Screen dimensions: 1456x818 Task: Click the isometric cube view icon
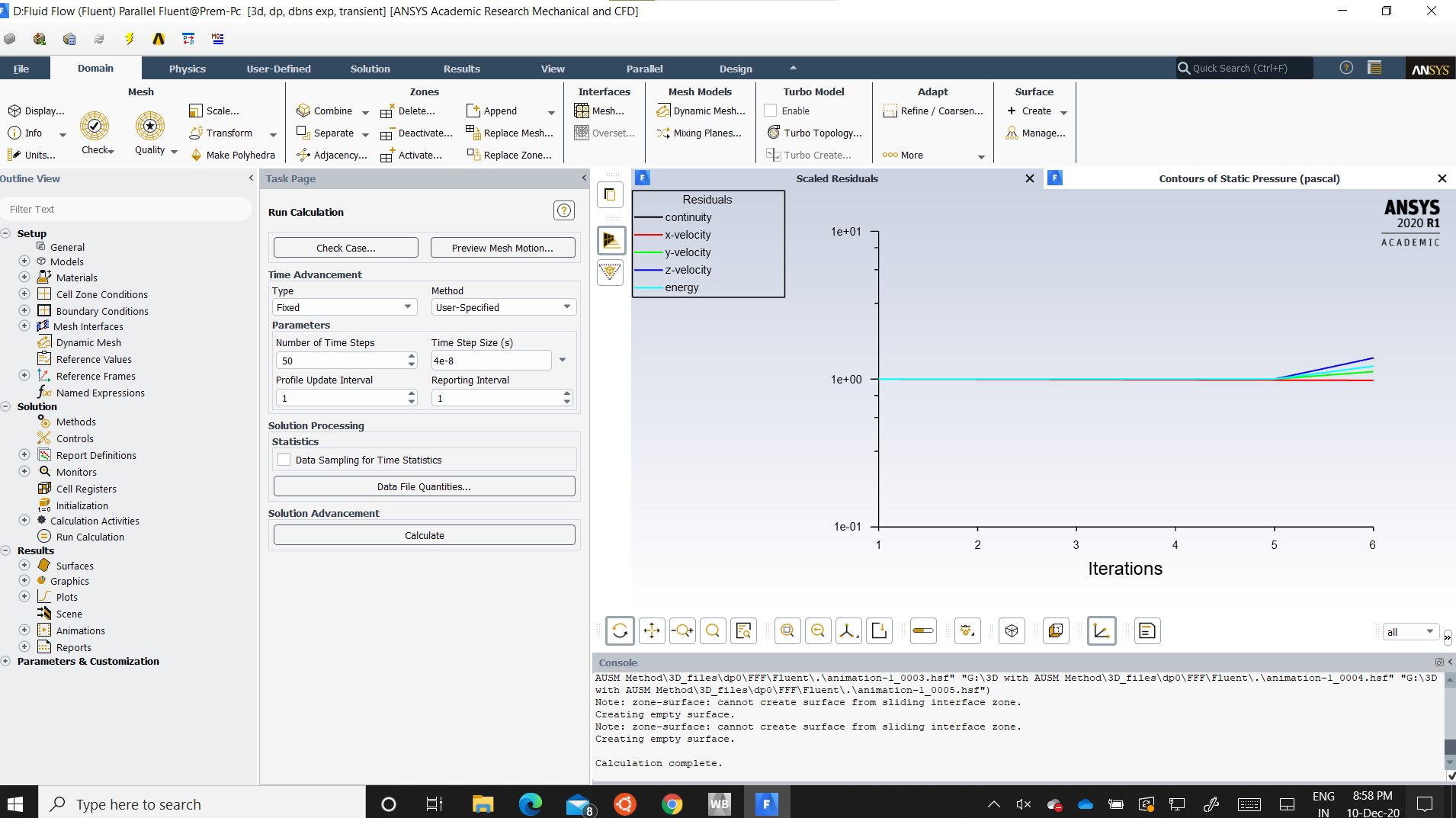pyautogui.click(x=1012, y=630)
